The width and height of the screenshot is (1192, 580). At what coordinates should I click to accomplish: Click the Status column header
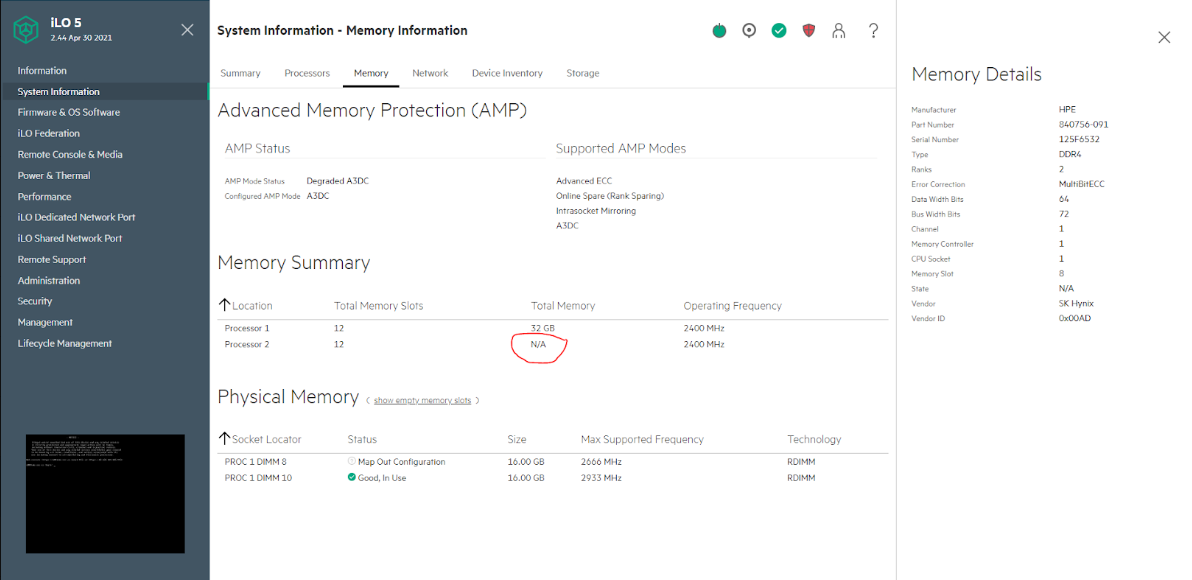point(362,439)
